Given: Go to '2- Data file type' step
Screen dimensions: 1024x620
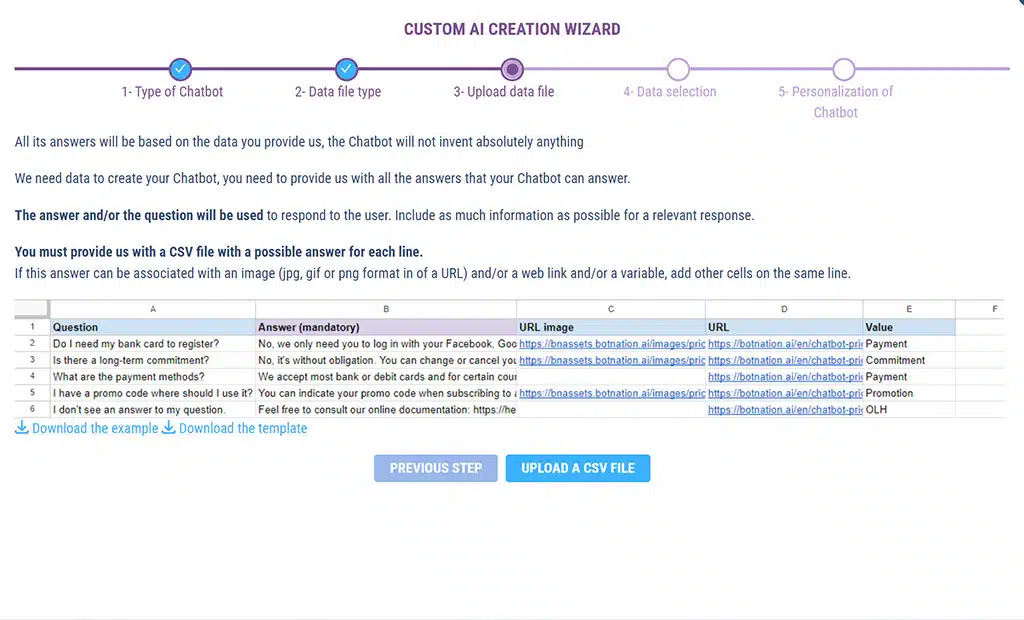Looking at the screenshot, I should [338, 92].
